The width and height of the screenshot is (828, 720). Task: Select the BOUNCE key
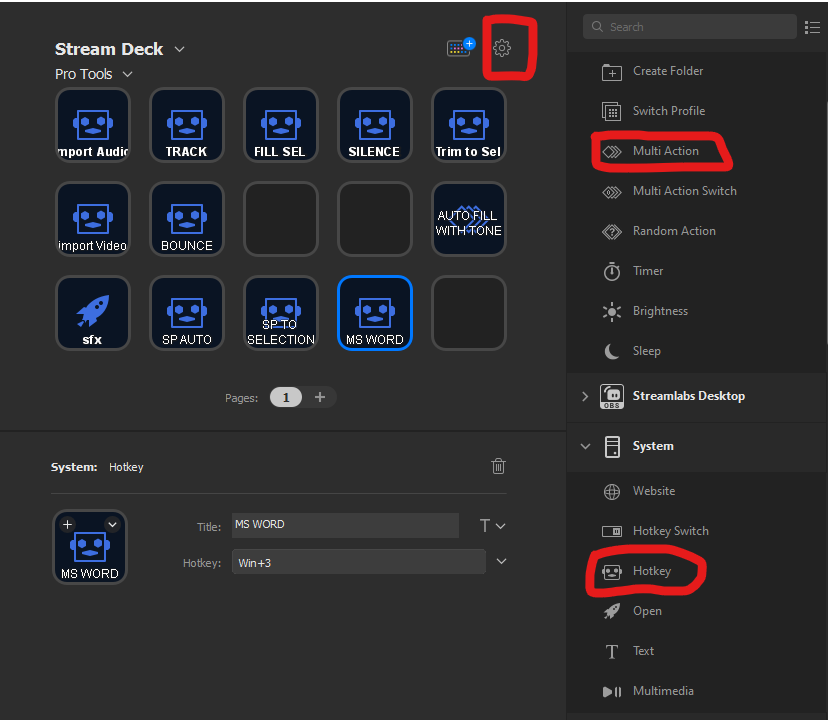tap(186, 218)
